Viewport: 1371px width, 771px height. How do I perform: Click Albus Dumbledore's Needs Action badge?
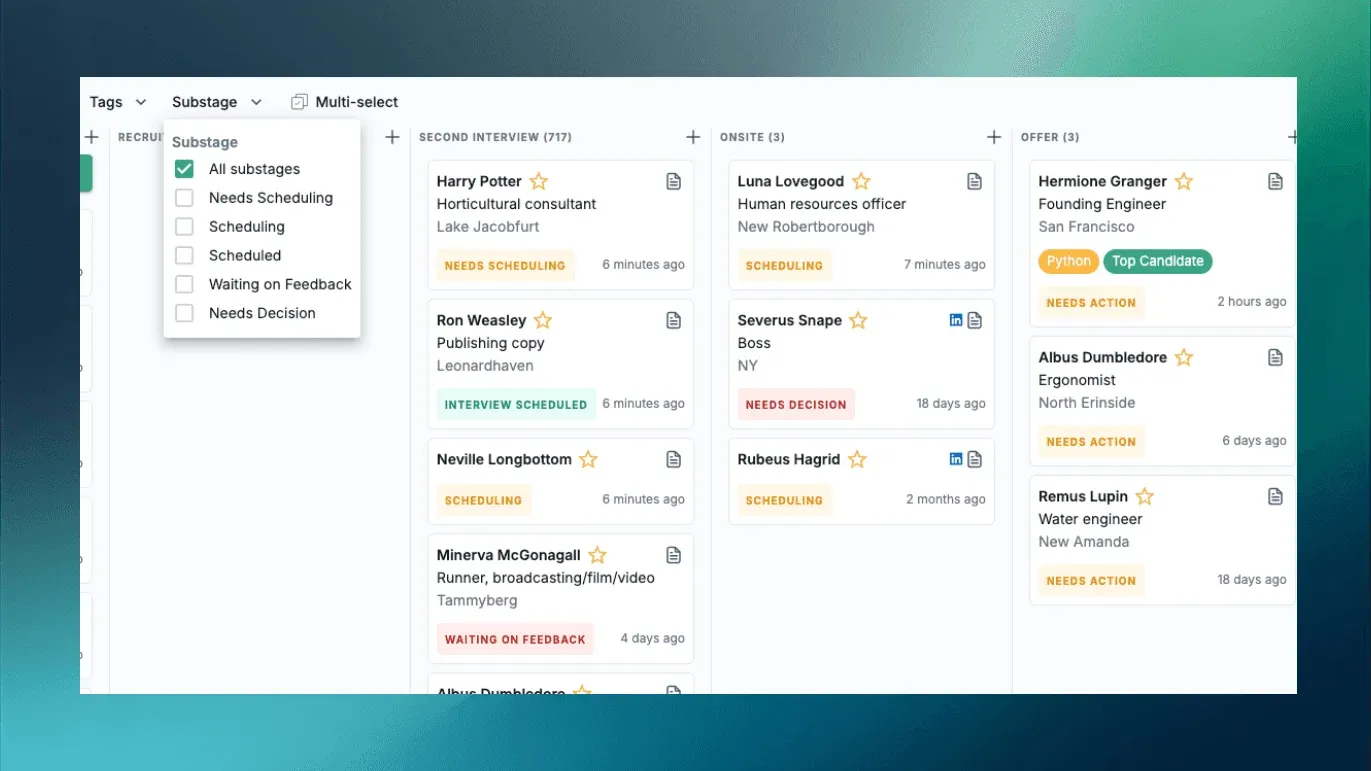pyautogui.click(x=1091, y=442)
